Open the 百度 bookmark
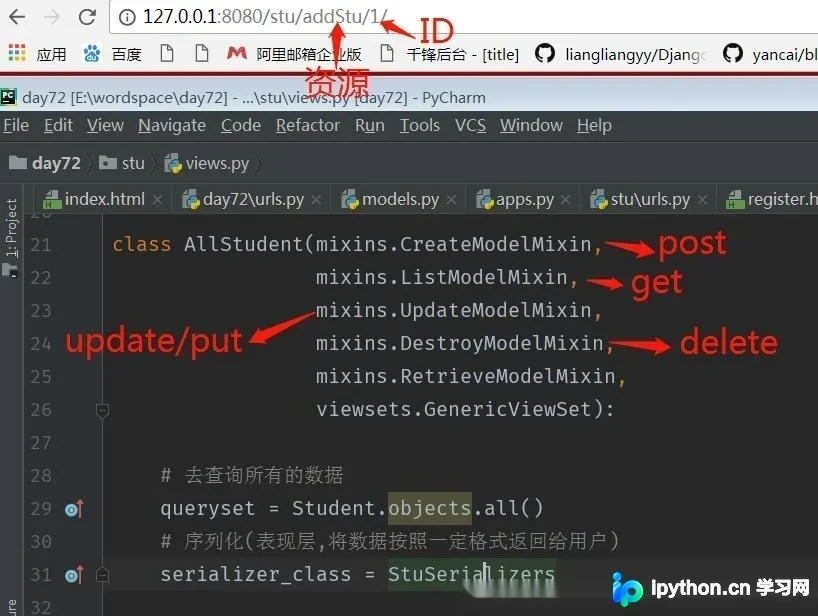818x616 pixels. coord(112,53)
